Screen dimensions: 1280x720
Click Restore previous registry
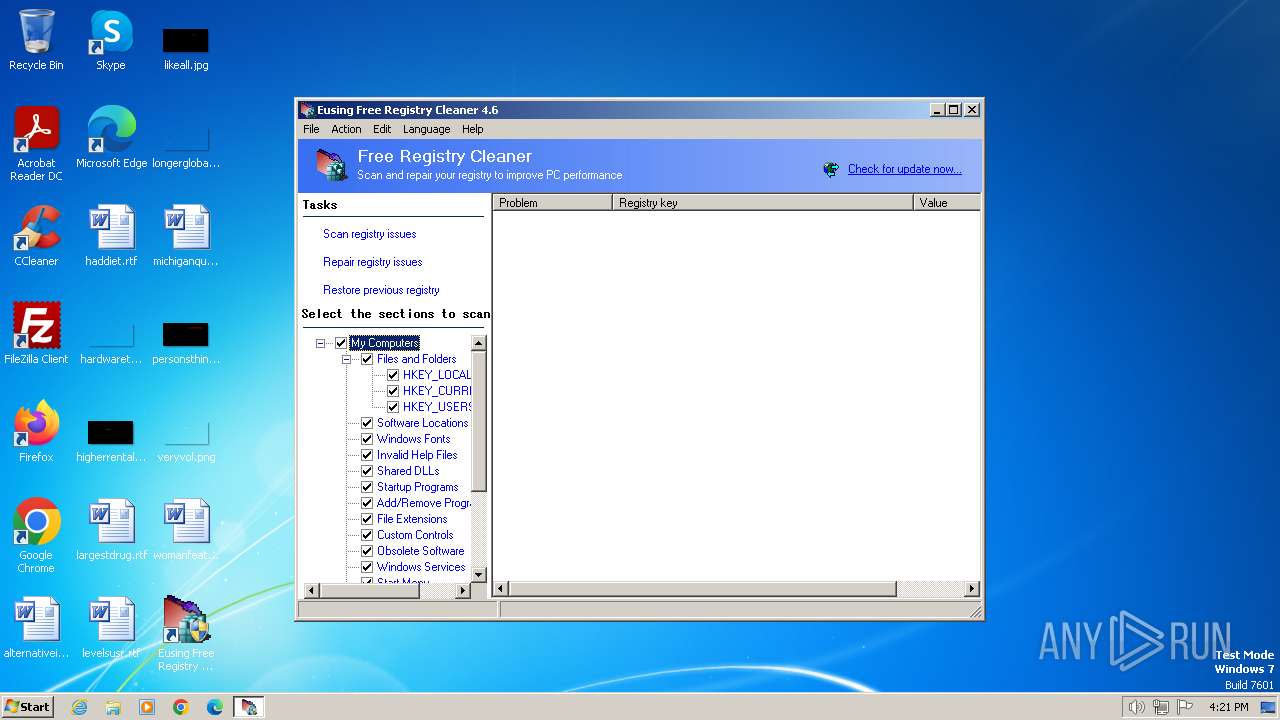(x=381, y=290)
